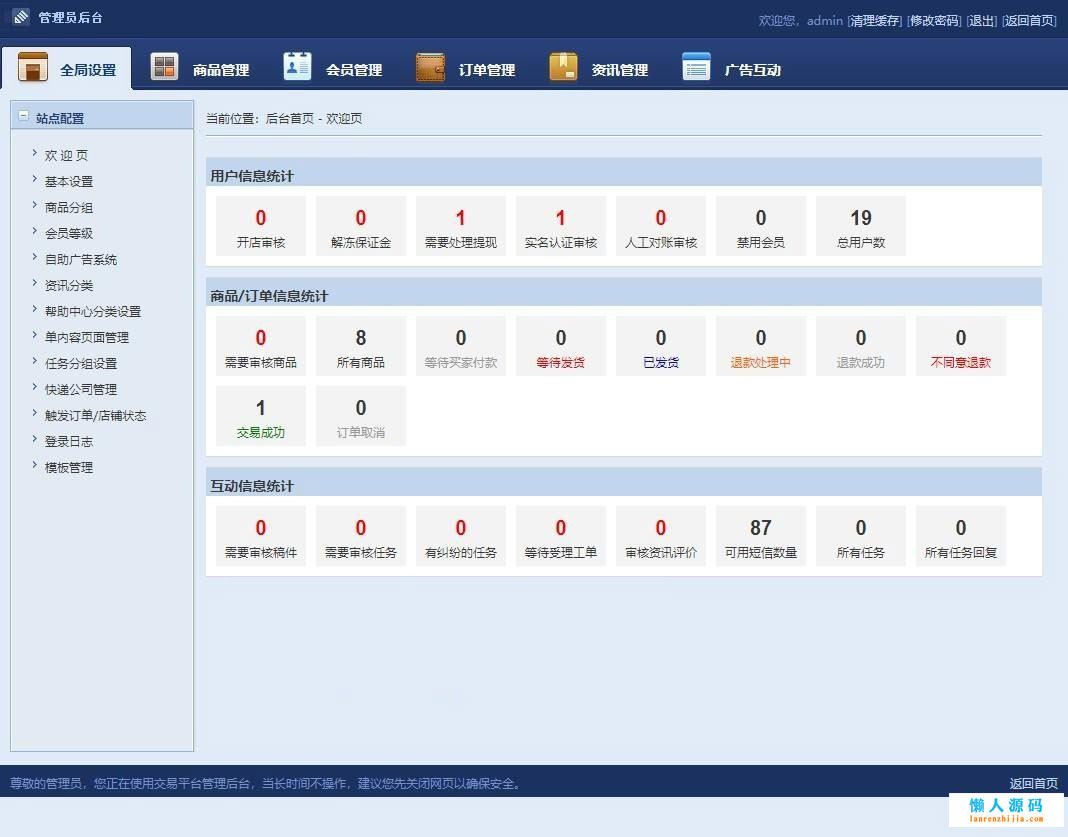
Task: Click the 订单管理 wallet icon
Action: click(x=430, y=67)
